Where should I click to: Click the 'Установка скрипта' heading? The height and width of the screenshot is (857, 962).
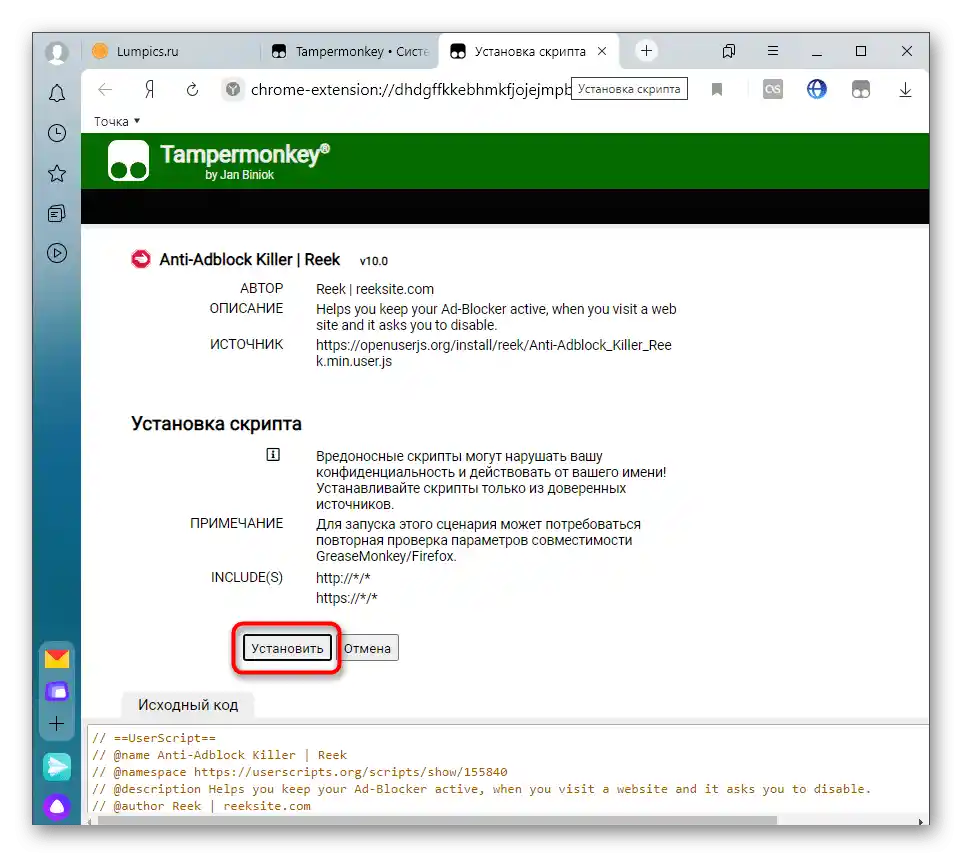216,424
